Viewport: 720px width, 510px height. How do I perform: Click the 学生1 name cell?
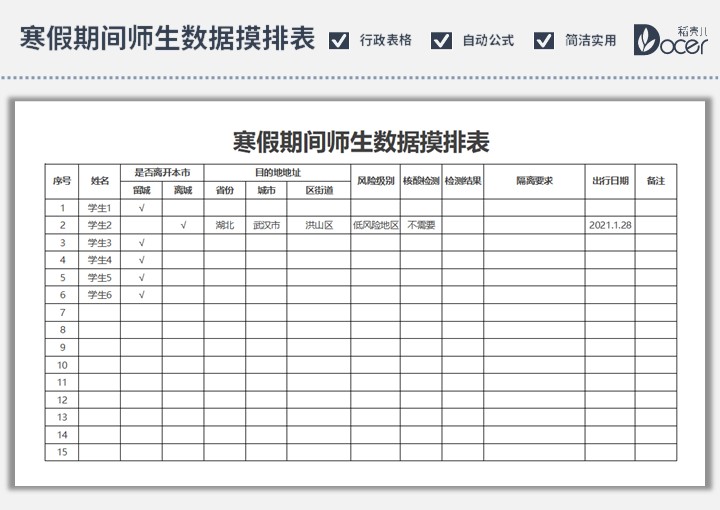pyautogui.click(x=100, y=208)
